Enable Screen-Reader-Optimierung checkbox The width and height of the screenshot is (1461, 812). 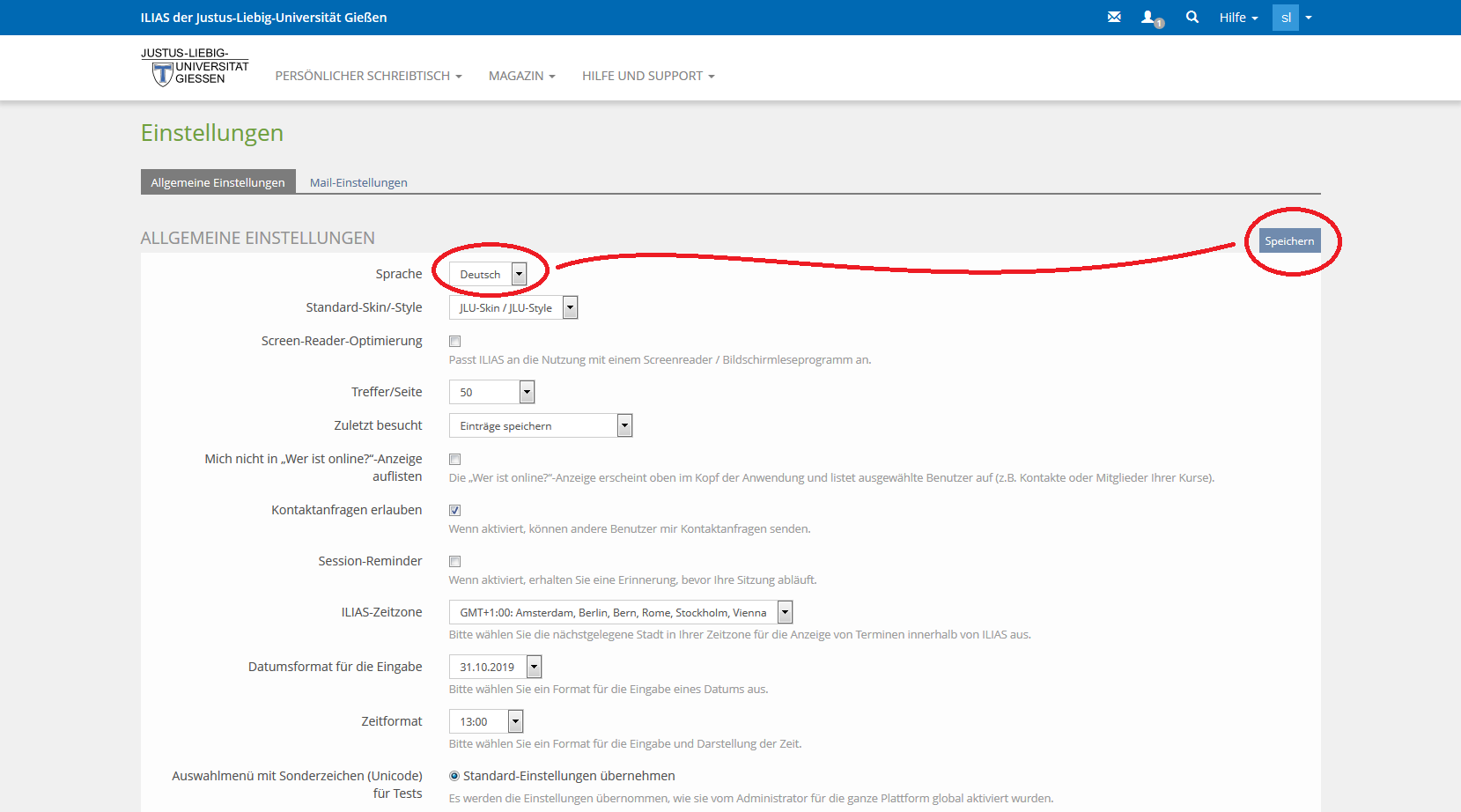(x=455, y=342)
